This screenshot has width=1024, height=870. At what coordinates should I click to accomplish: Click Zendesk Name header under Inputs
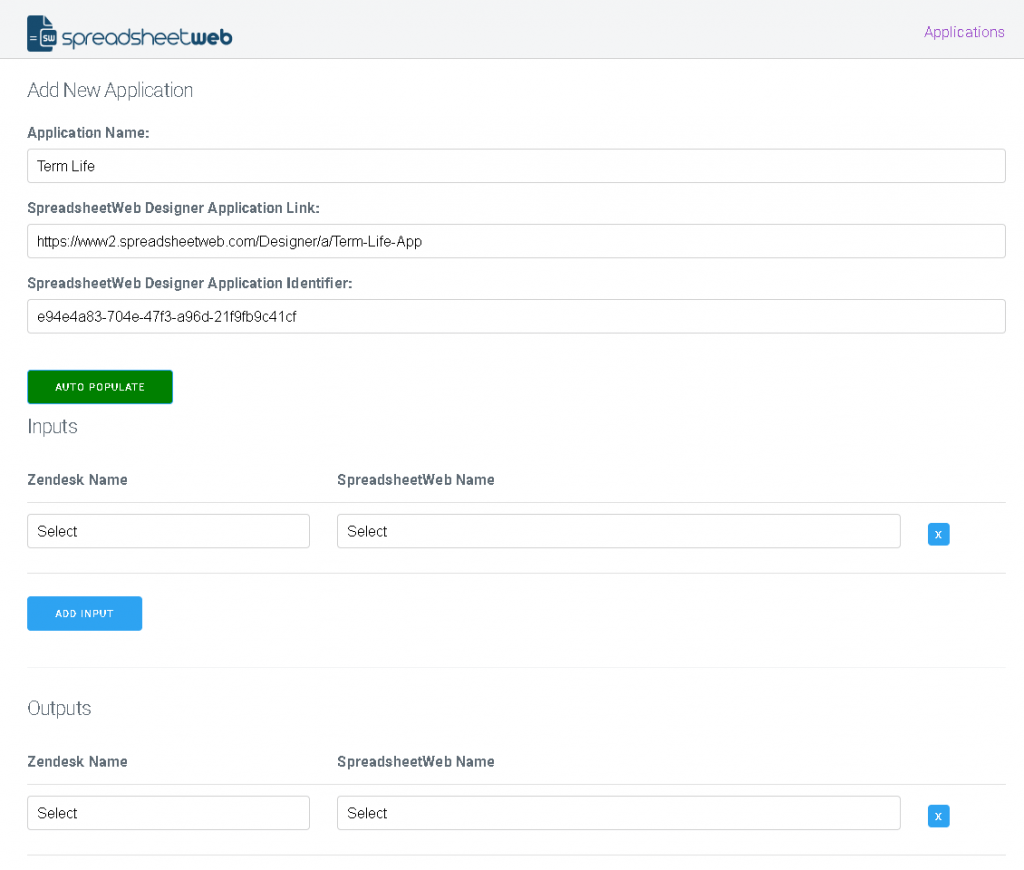[x=77, y=479]
